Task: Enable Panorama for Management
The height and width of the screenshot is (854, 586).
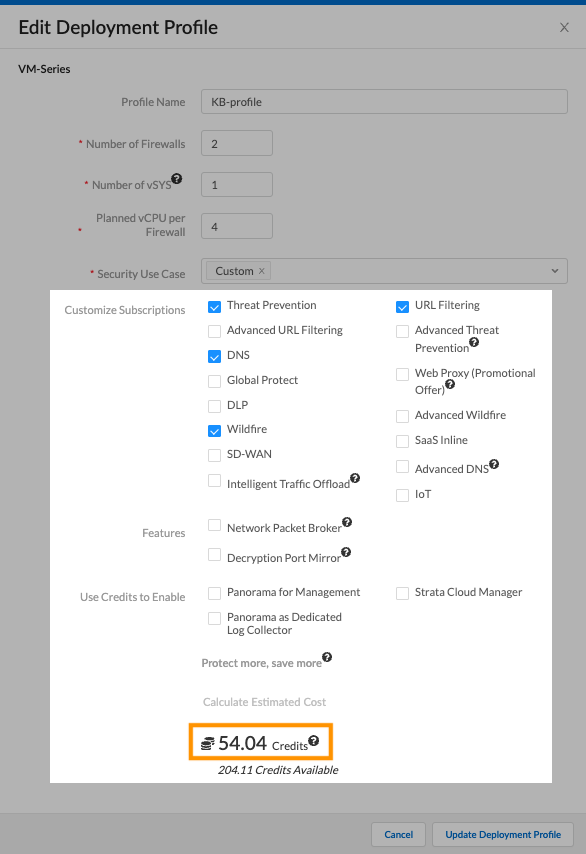Action: (214, 593)
